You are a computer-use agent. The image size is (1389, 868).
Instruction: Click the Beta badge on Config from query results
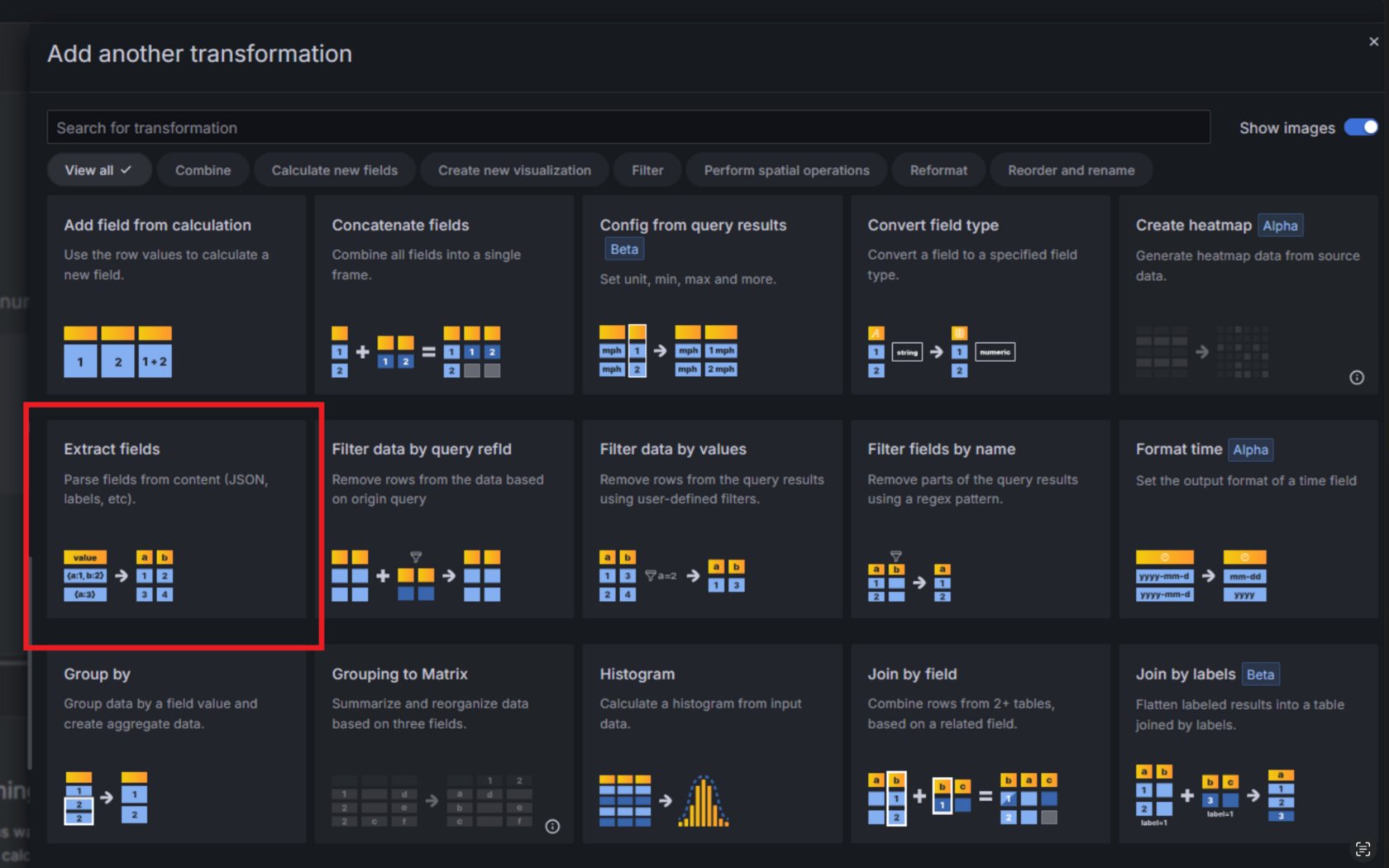624,249
